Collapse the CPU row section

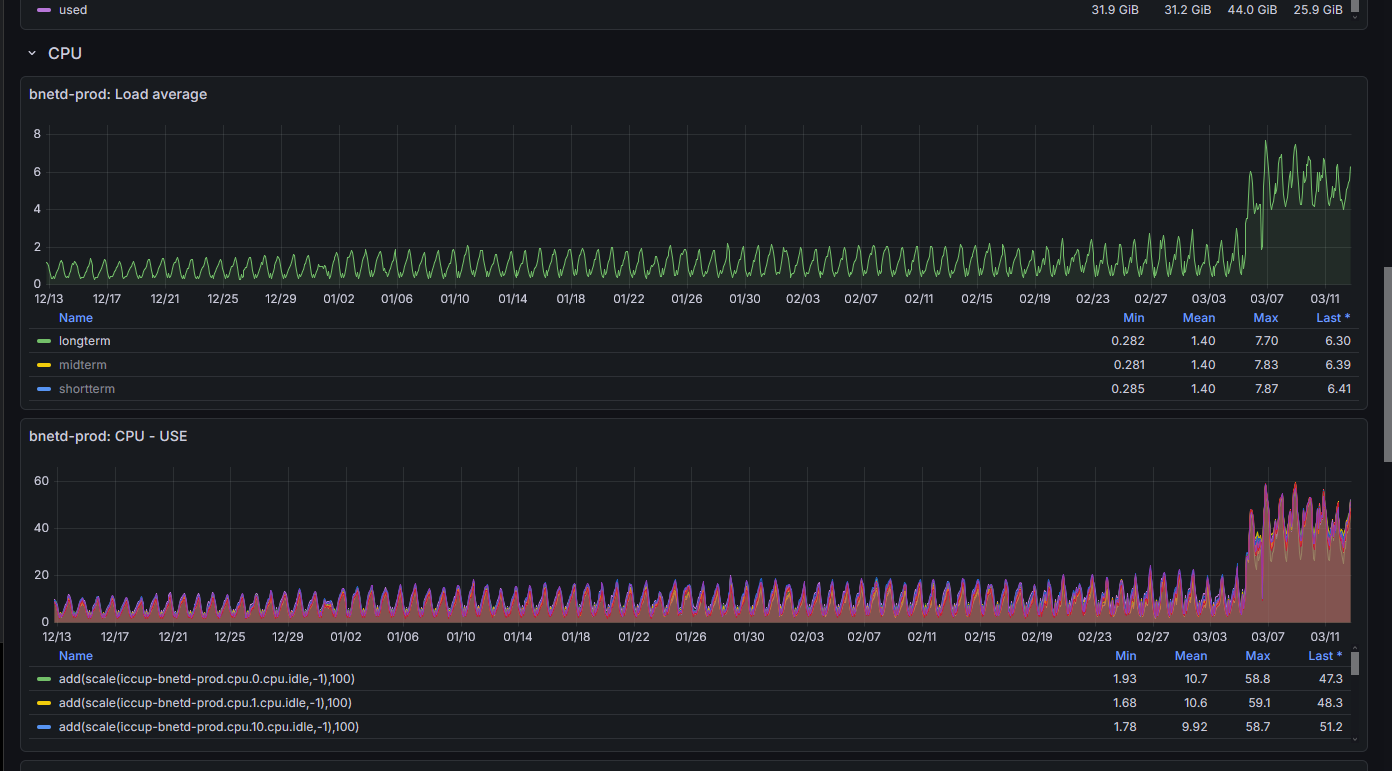point(32,53)
